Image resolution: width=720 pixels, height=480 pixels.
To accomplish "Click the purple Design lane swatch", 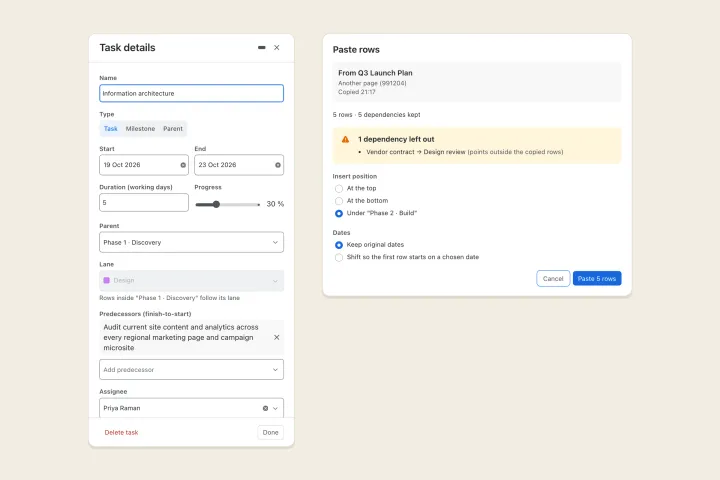I will pyautogui.click(x=107, y=280).
